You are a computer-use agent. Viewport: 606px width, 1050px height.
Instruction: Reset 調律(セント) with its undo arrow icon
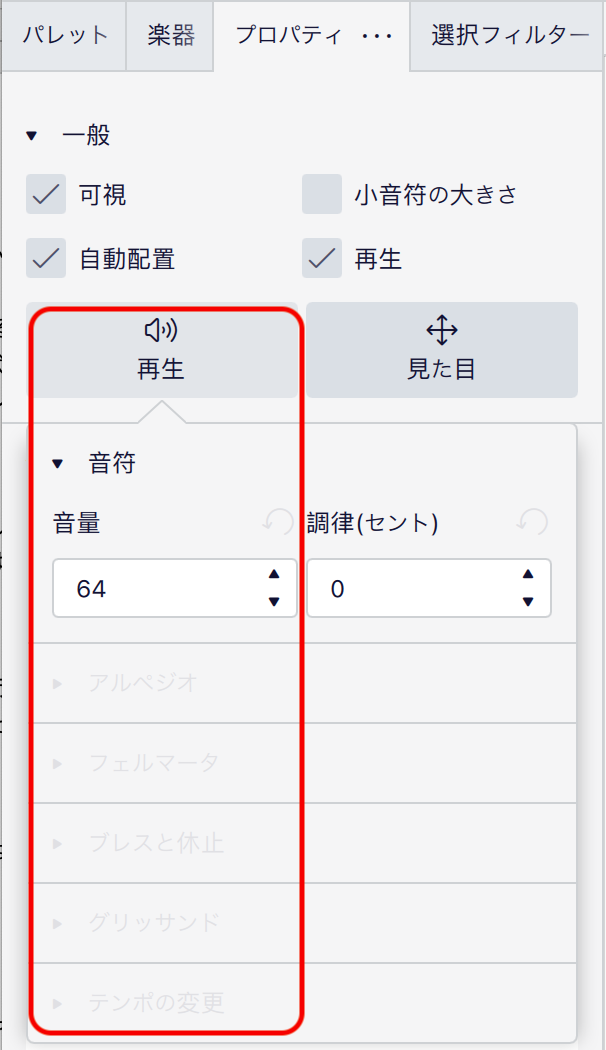(x=532, y=522)
